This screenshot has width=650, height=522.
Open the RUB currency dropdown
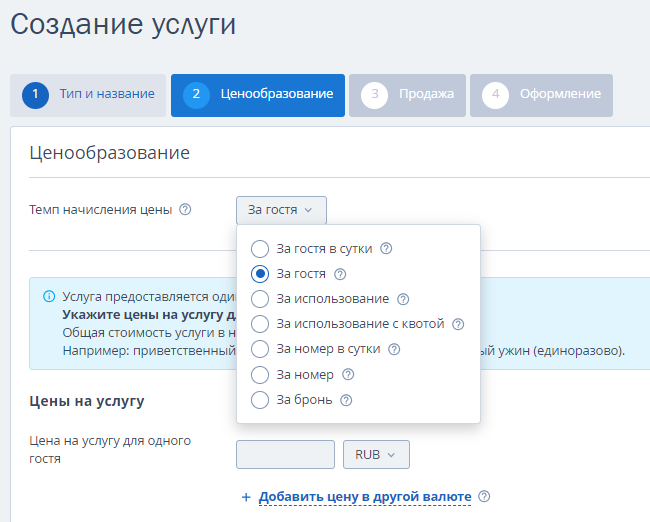click(x=376, y=454)
